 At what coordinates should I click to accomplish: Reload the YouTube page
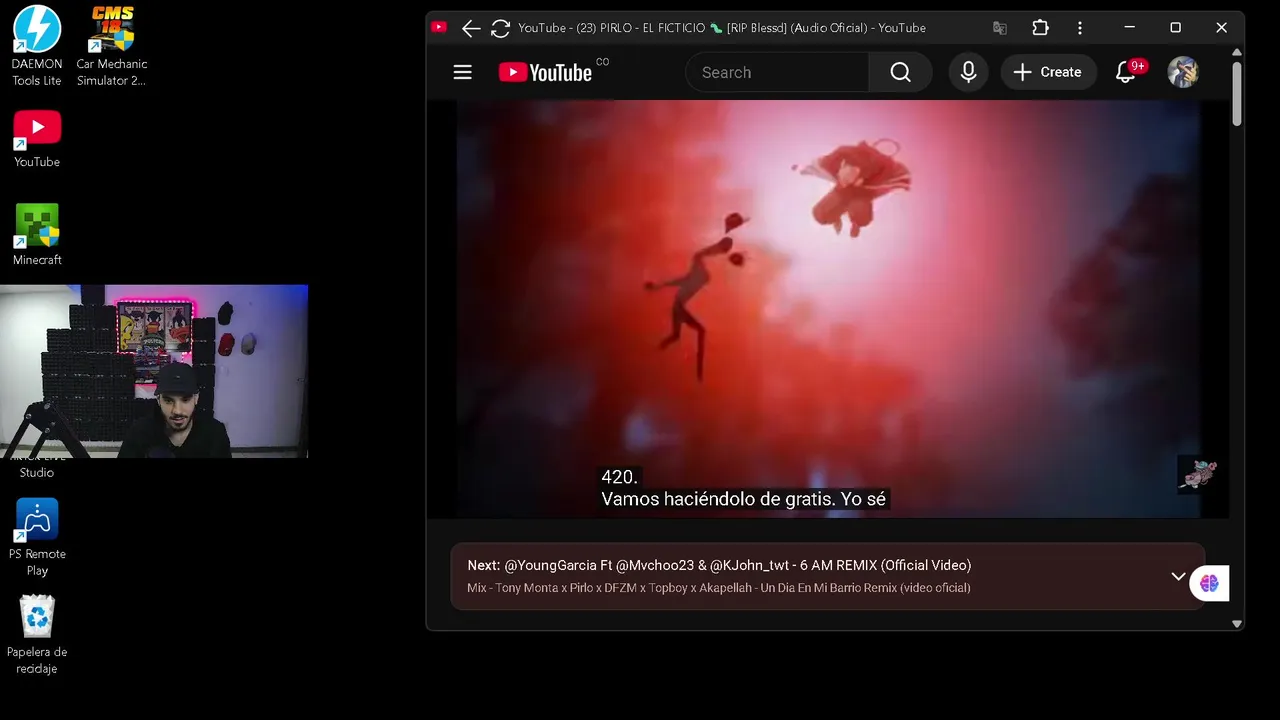click(x=501, y=28)
